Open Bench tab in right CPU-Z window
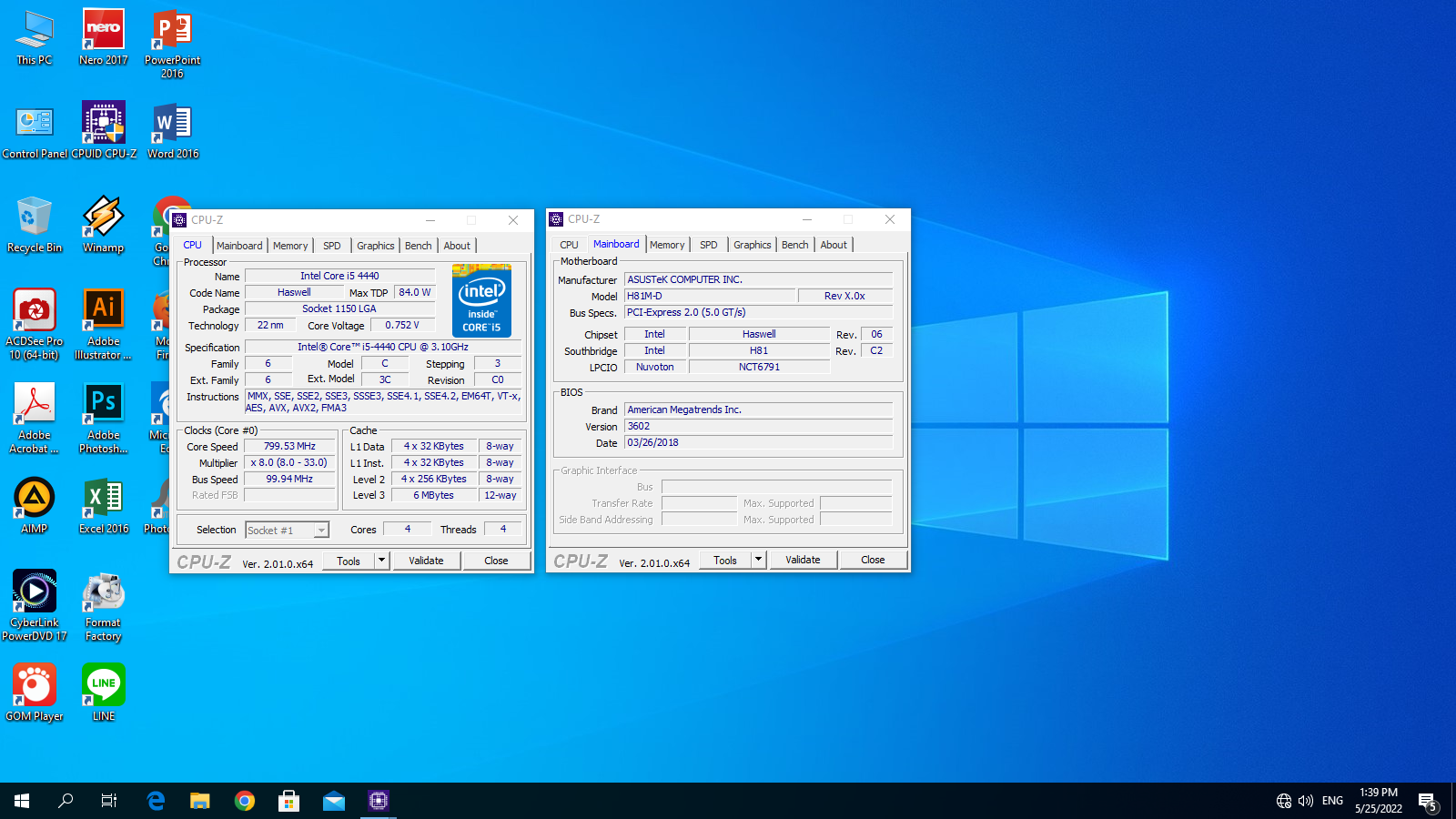The image size is (1456, 819). click(795, 245)
